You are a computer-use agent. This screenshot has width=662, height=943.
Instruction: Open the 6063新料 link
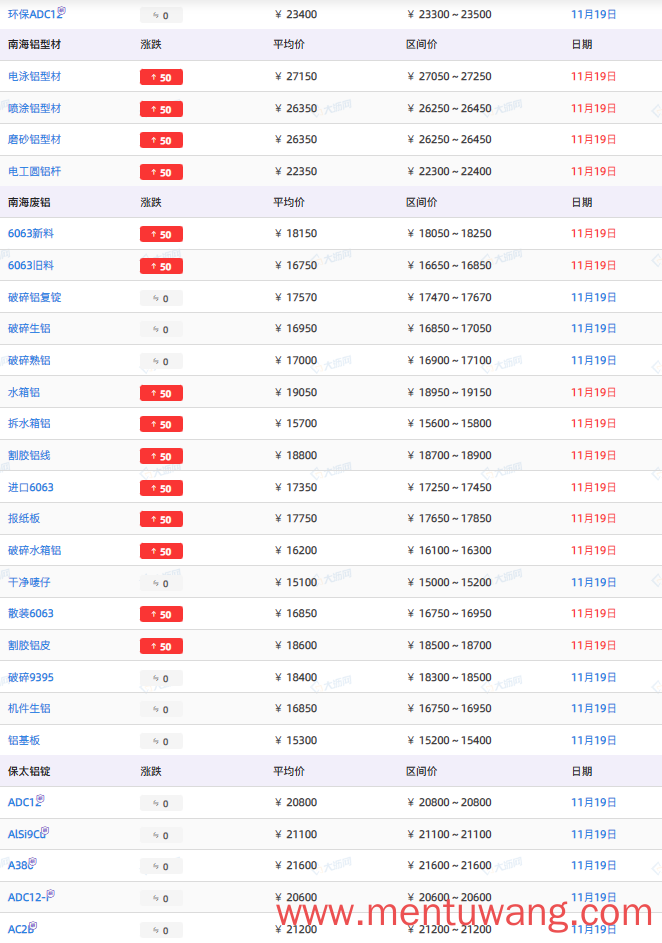(31, 233)
